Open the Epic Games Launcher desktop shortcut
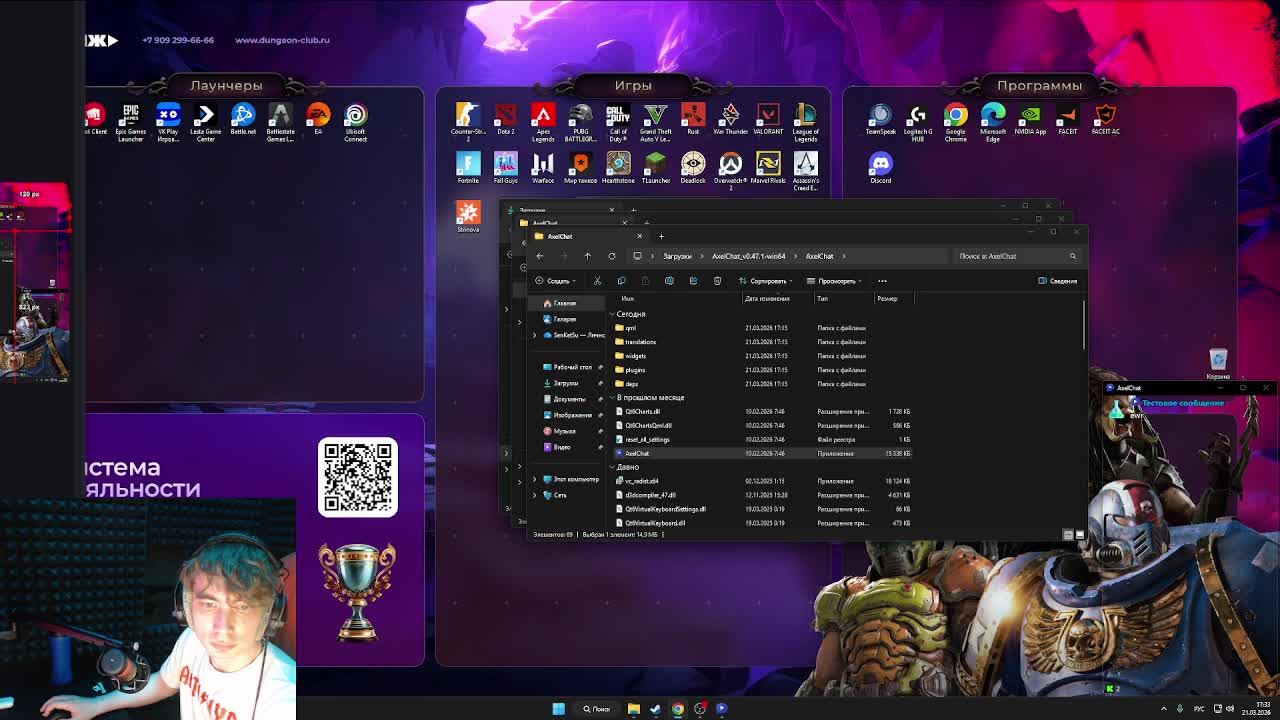 click(131, 121)
